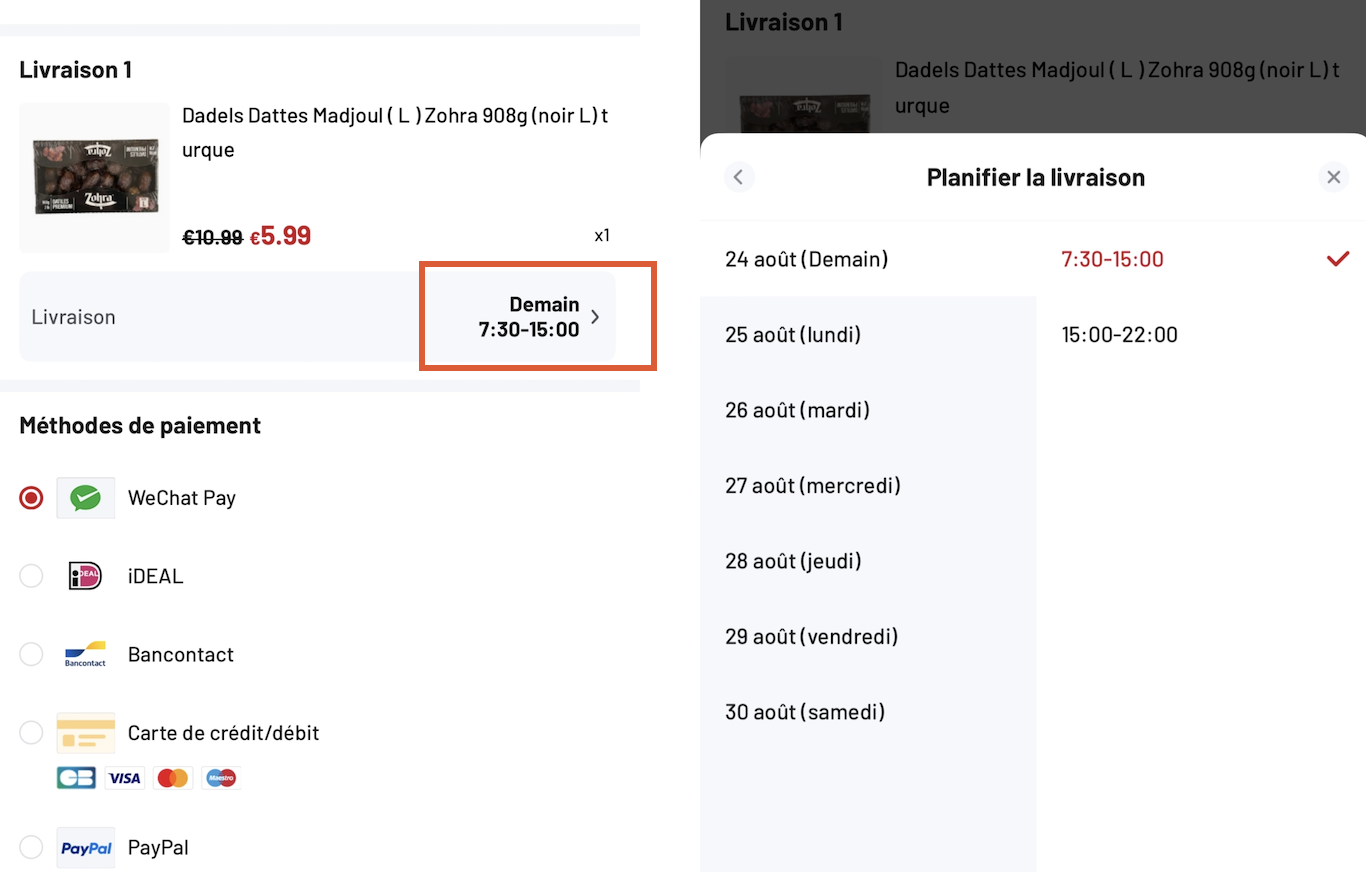This screenshot has height=872, width=1366.
Task: Click the Bancontact logo icon
Action: [x=86, y=654]
